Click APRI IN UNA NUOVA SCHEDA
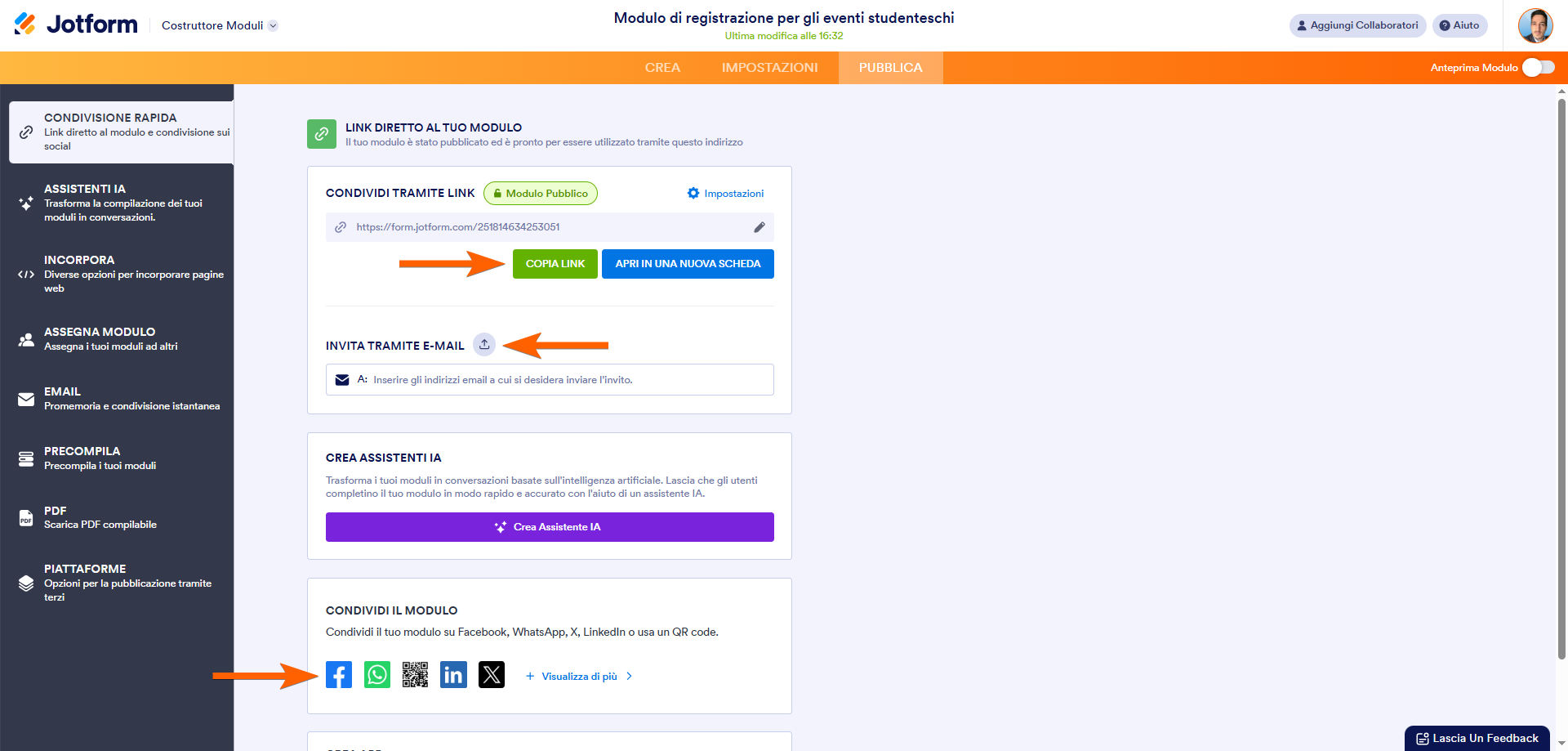The height and width of the screenshot is (751, 1568). coord(688,264)
